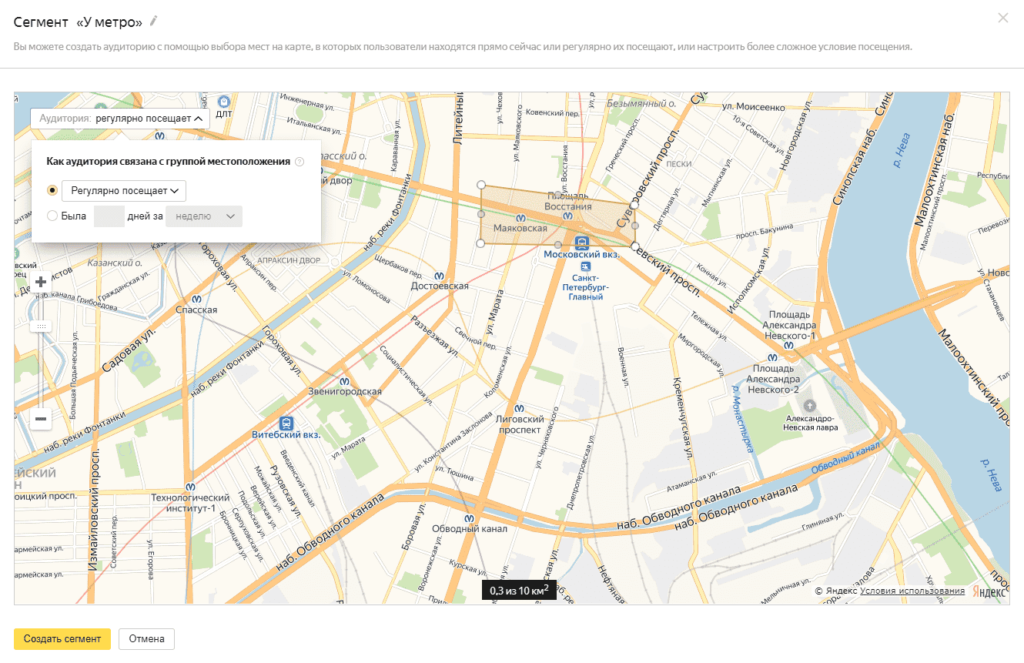Click the 'Обводный канал' station label
Screen dimensions: 1024x663
coord(470,529)
